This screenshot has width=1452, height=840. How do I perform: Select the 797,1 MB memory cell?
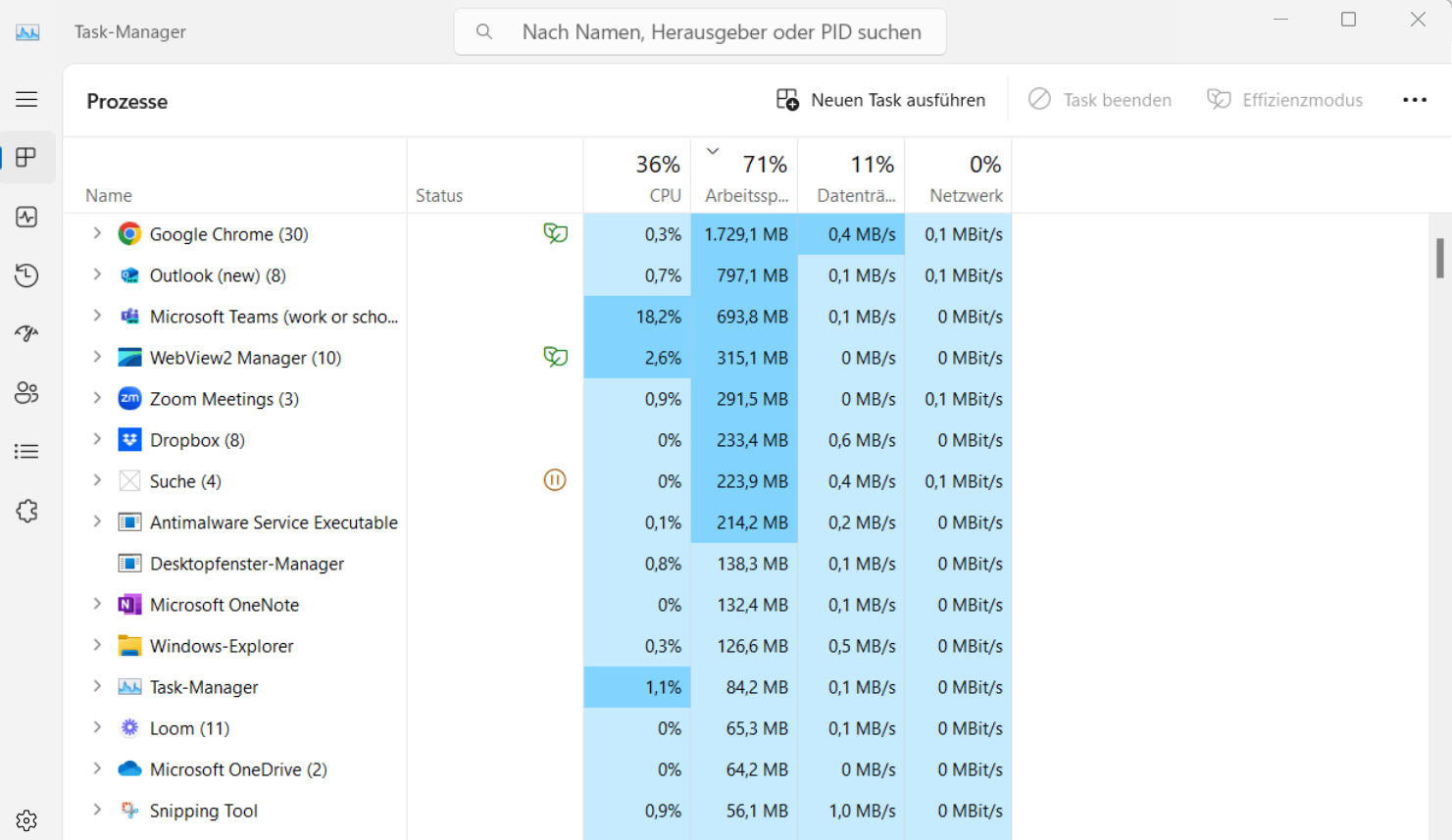pyautogui.click(x=744, y=275)
